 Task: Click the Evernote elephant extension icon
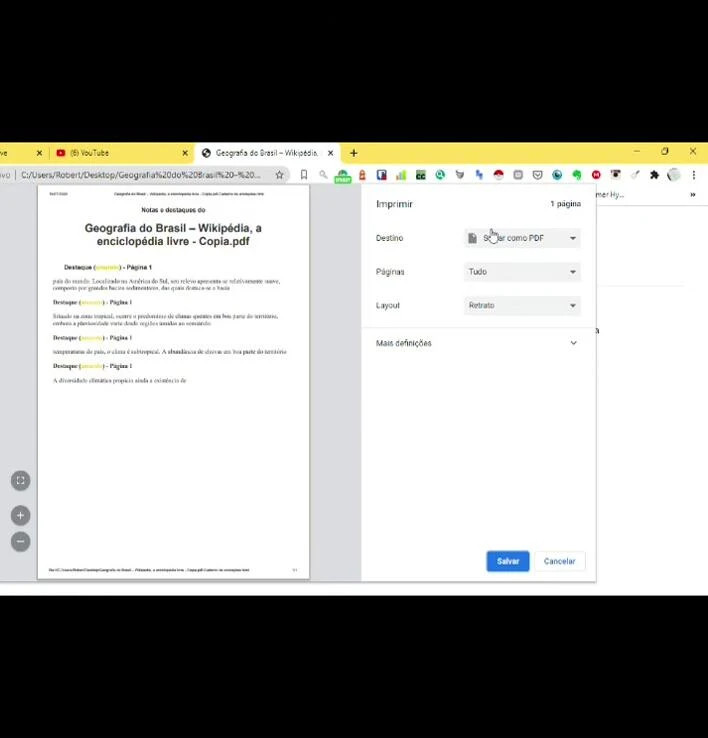pos(577,175)
